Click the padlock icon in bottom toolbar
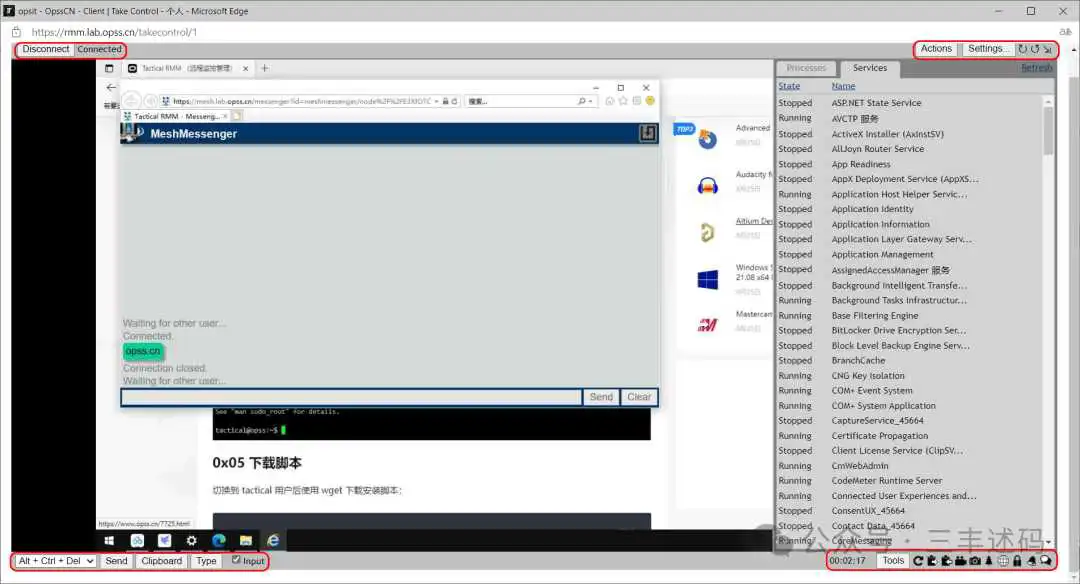 pos(1017,561)
